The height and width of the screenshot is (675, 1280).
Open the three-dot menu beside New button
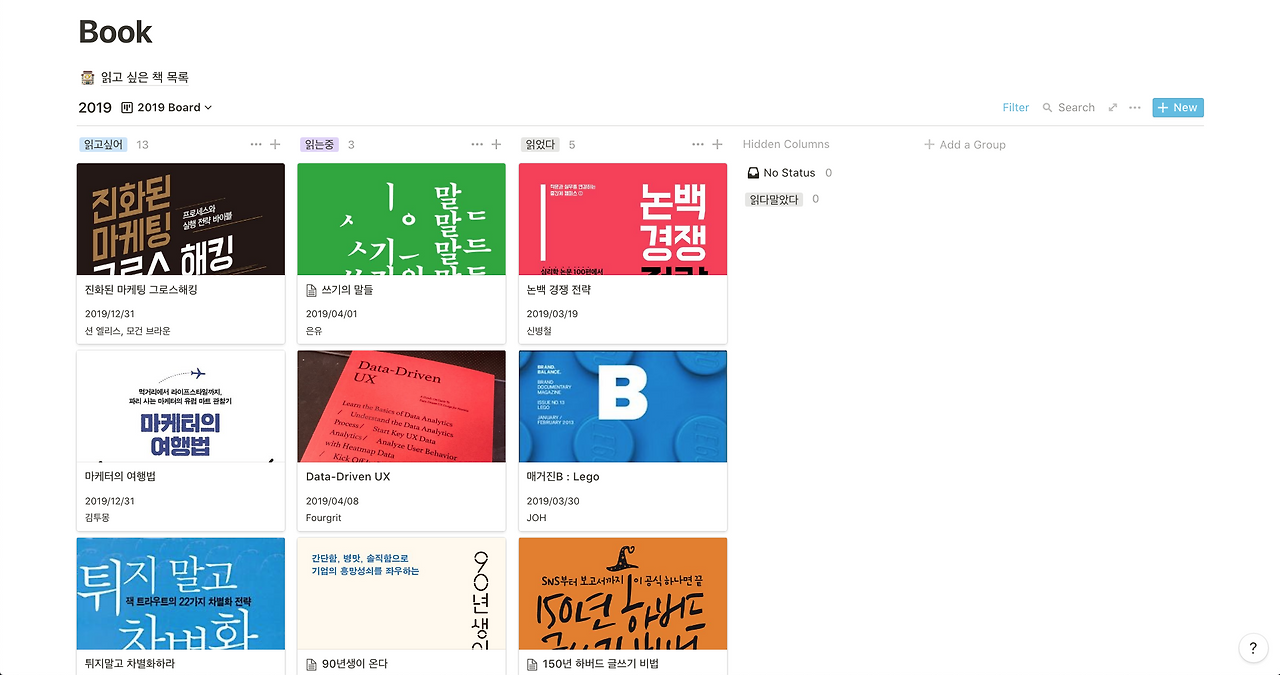click(x=1135, y=107)
